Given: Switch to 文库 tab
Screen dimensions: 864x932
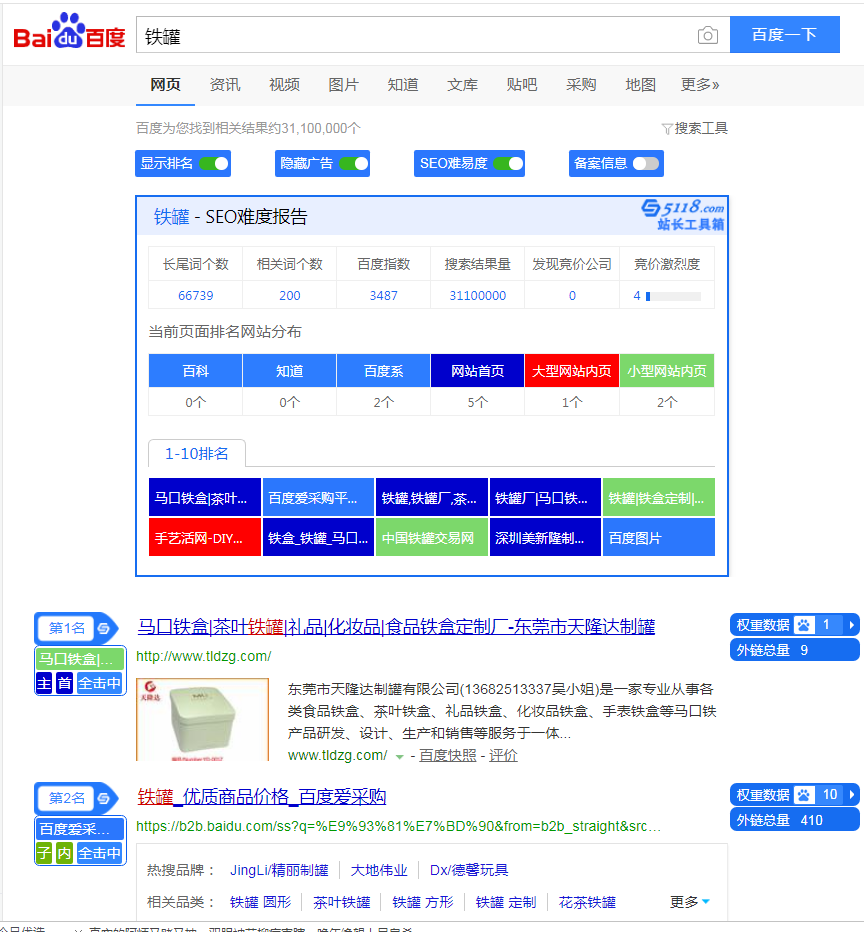Looking at the screenshot, I should pyautogui.click(x=462, y=84).
